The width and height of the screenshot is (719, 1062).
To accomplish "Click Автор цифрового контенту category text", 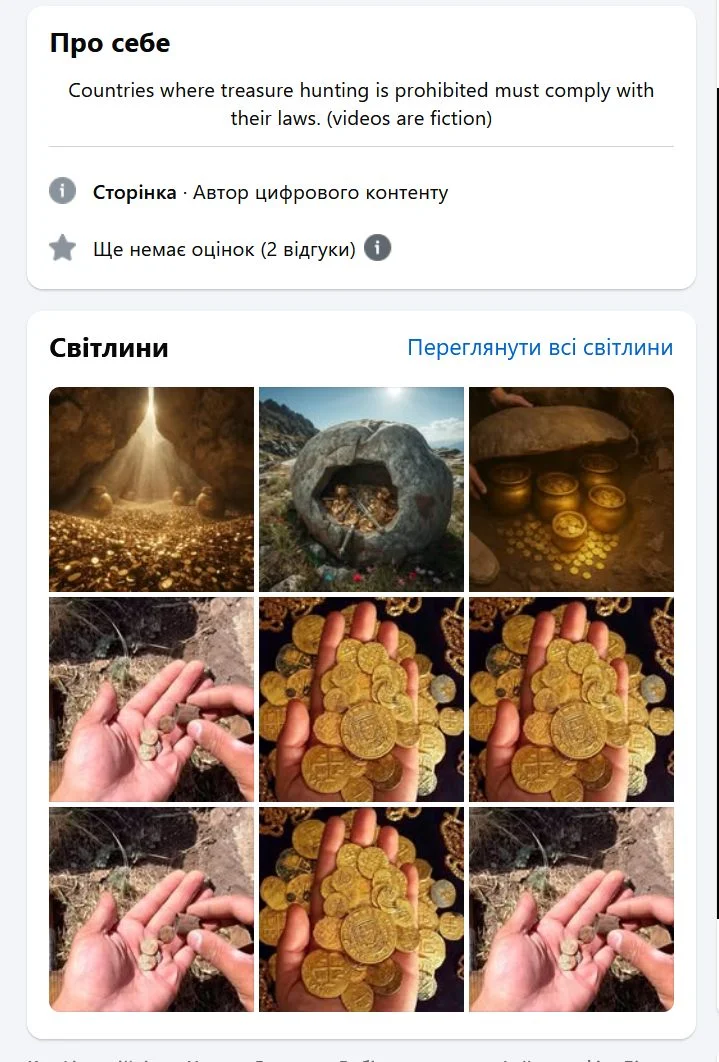I will (x=320, y=192).
